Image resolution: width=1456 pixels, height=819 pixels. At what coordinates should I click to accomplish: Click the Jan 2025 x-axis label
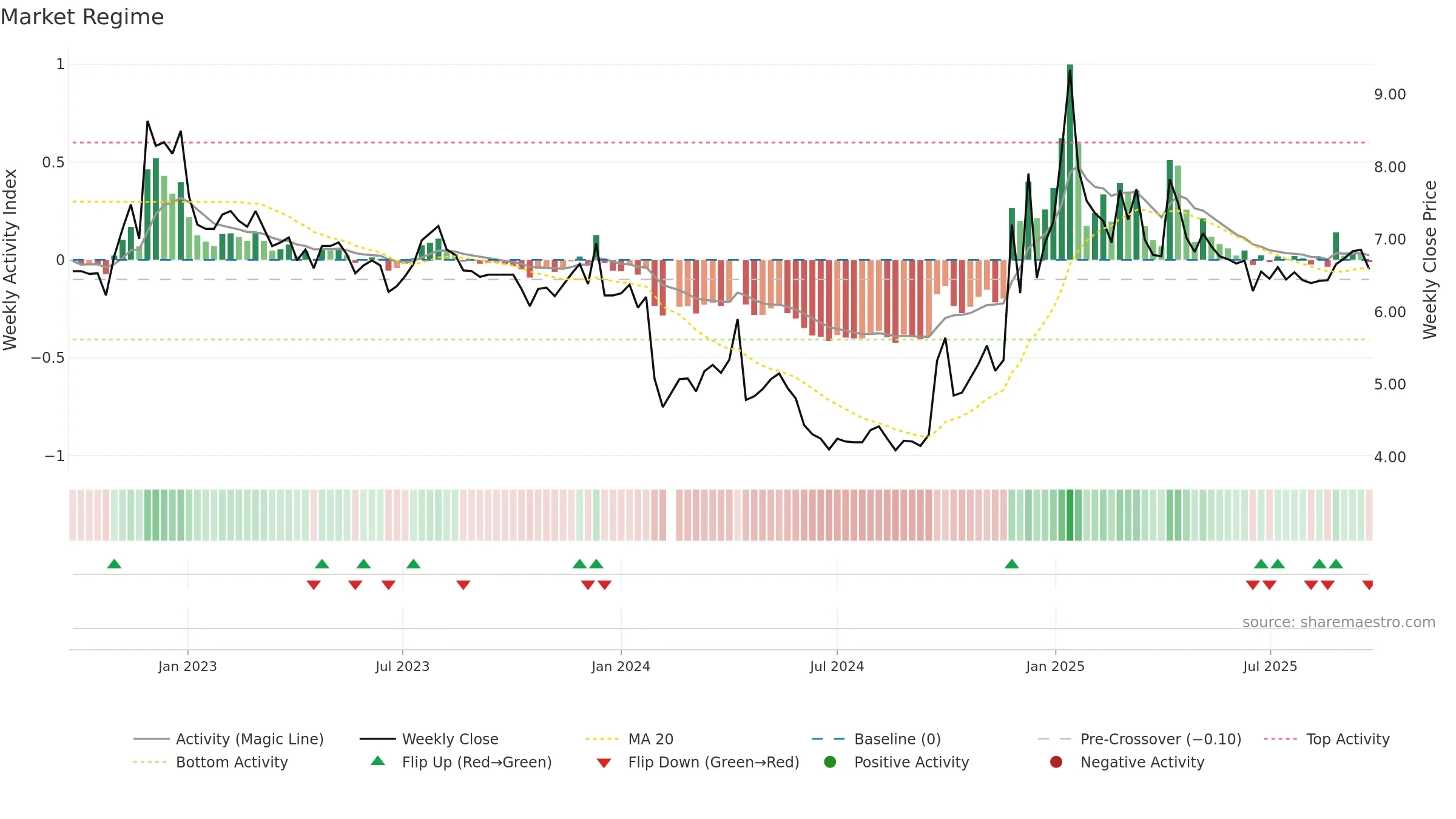(x=1055, y=666)
